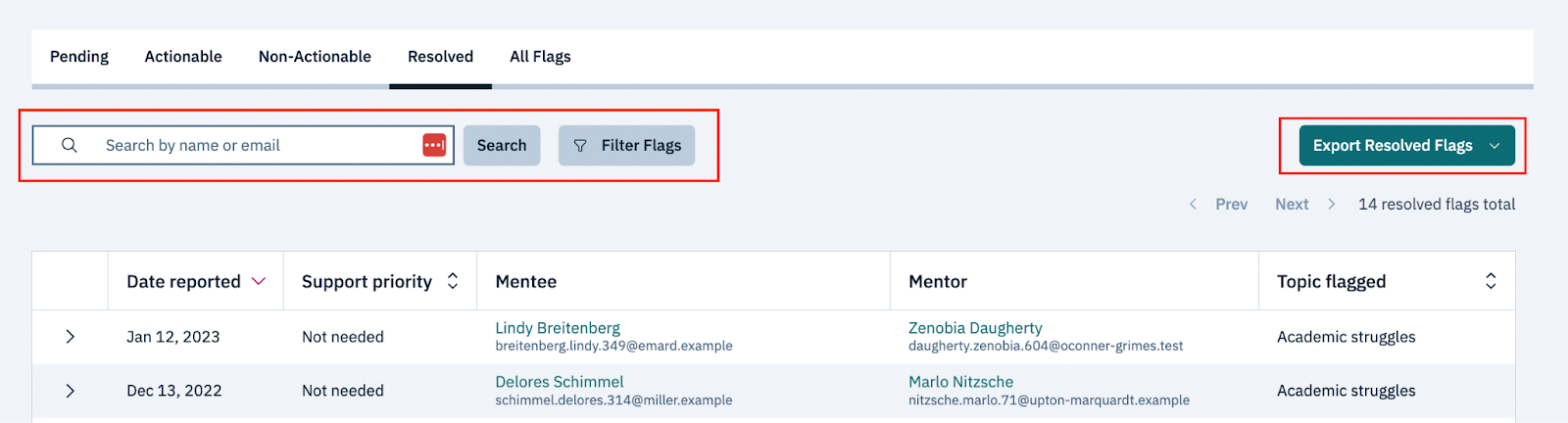Toggle Support priority sort arrows
1568x423 pixels.
click(x=453, y=281)
